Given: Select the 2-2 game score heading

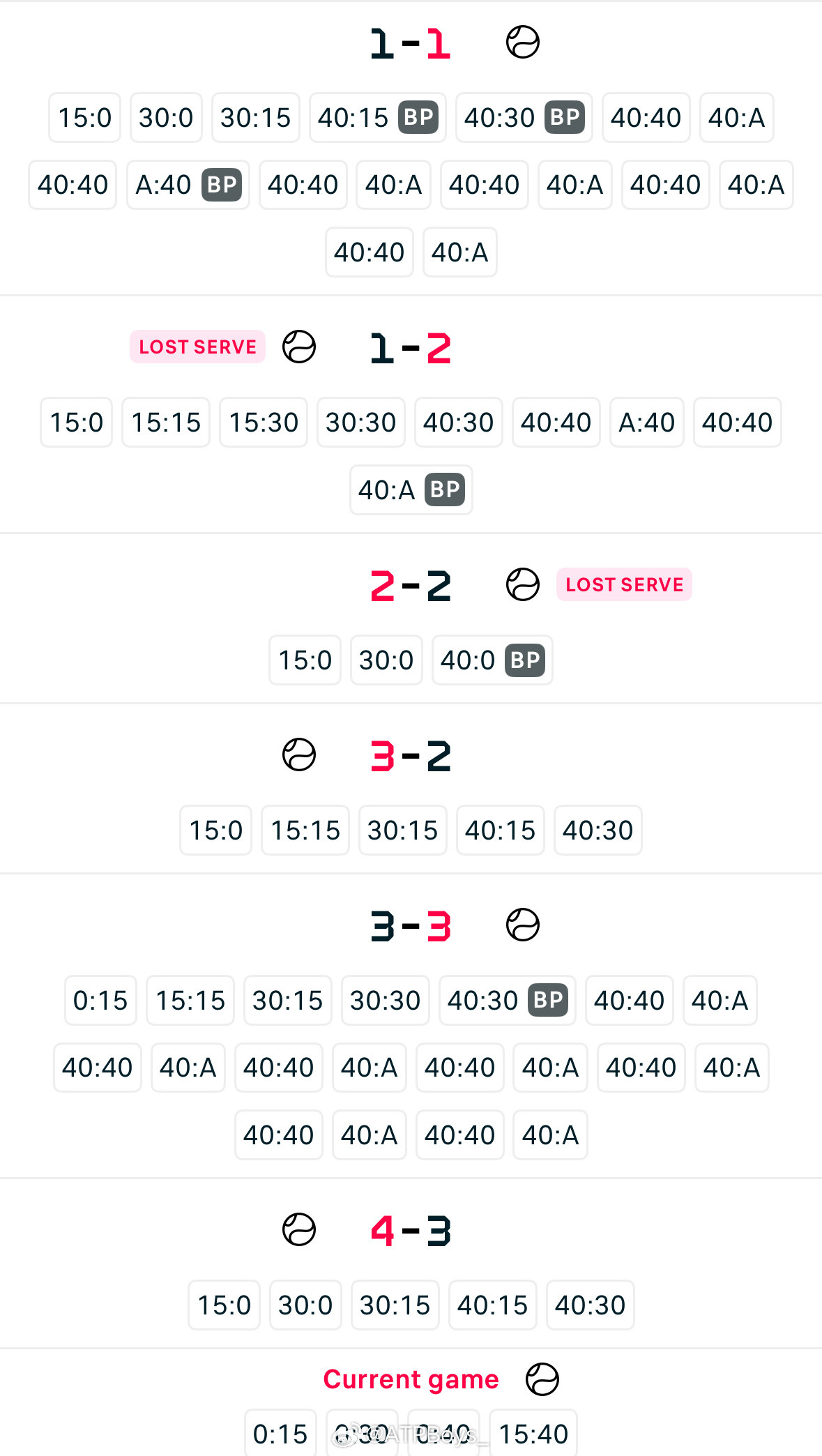Looking at the screenshot, I should pos(411,586).
